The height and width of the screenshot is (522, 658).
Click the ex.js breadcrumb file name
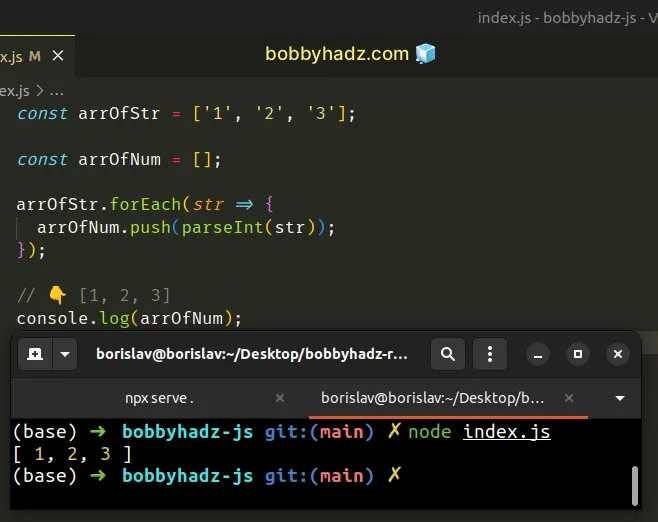[x=15, y=91]
